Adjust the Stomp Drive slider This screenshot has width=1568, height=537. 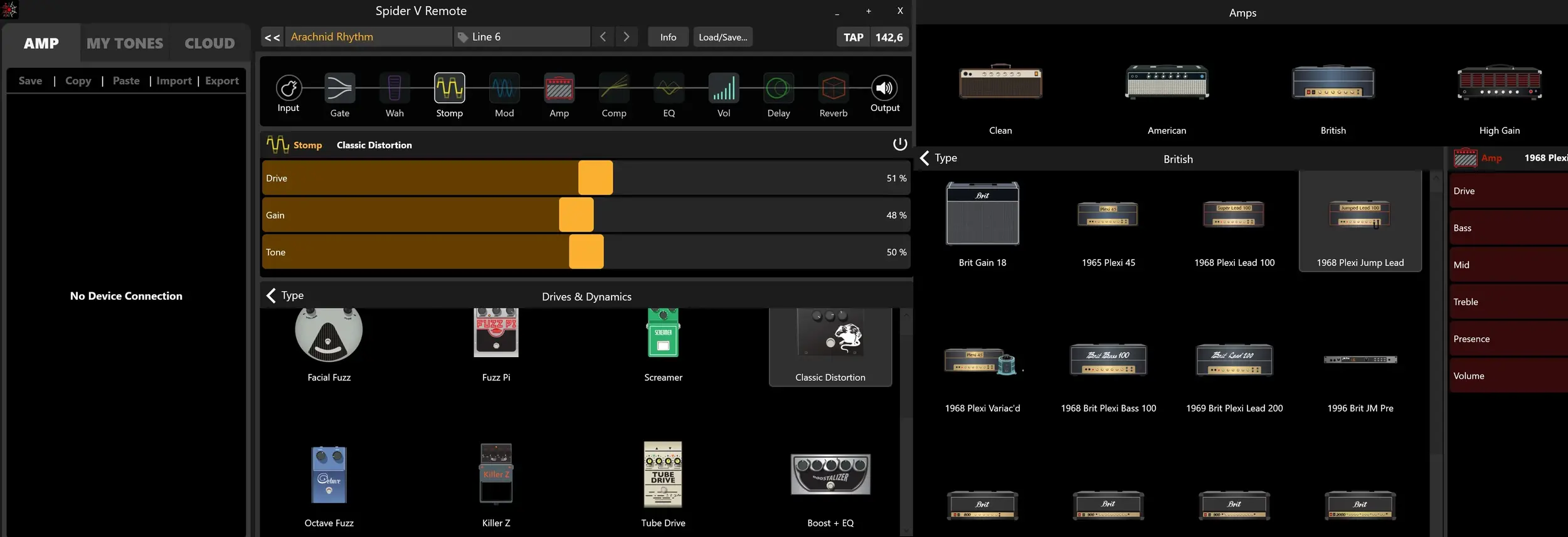586,178
